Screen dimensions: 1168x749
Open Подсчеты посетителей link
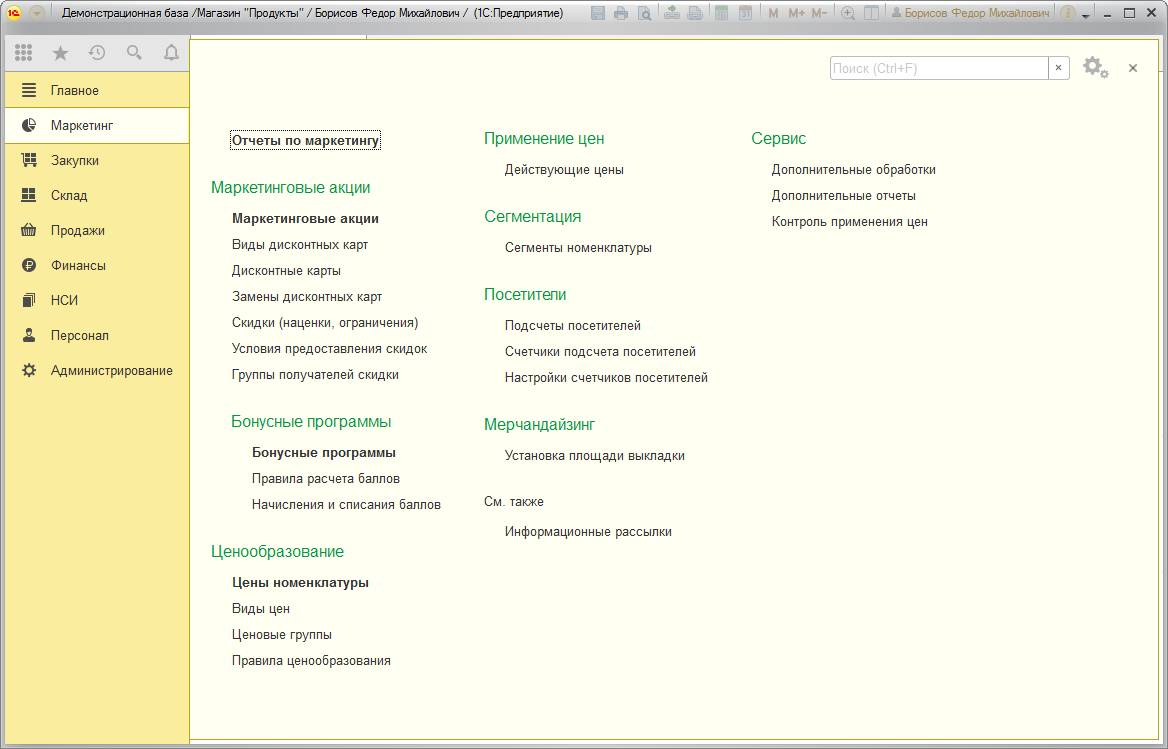pyautogui.click(x=572, y=325)
